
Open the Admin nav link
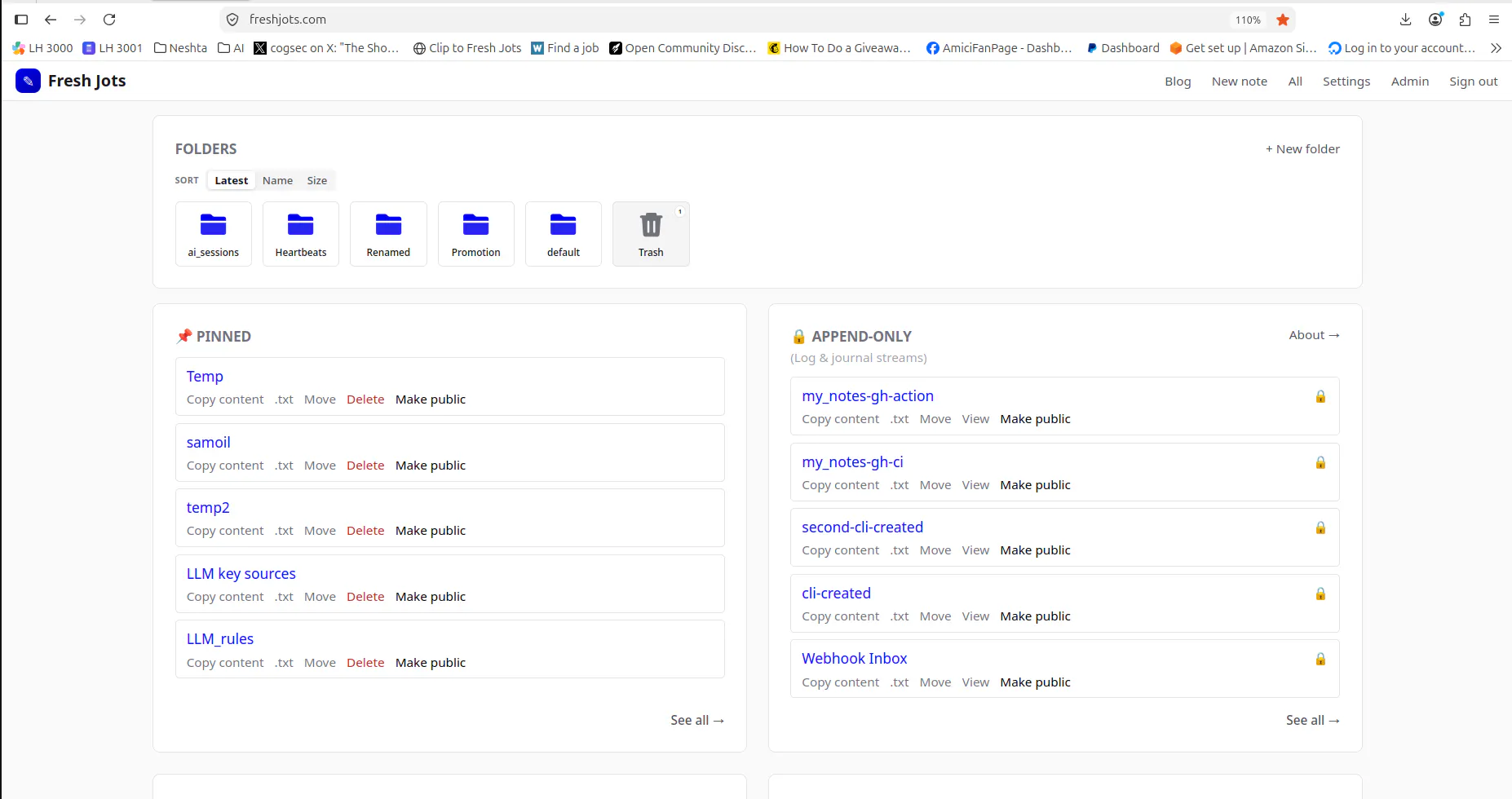(1410, 82)
